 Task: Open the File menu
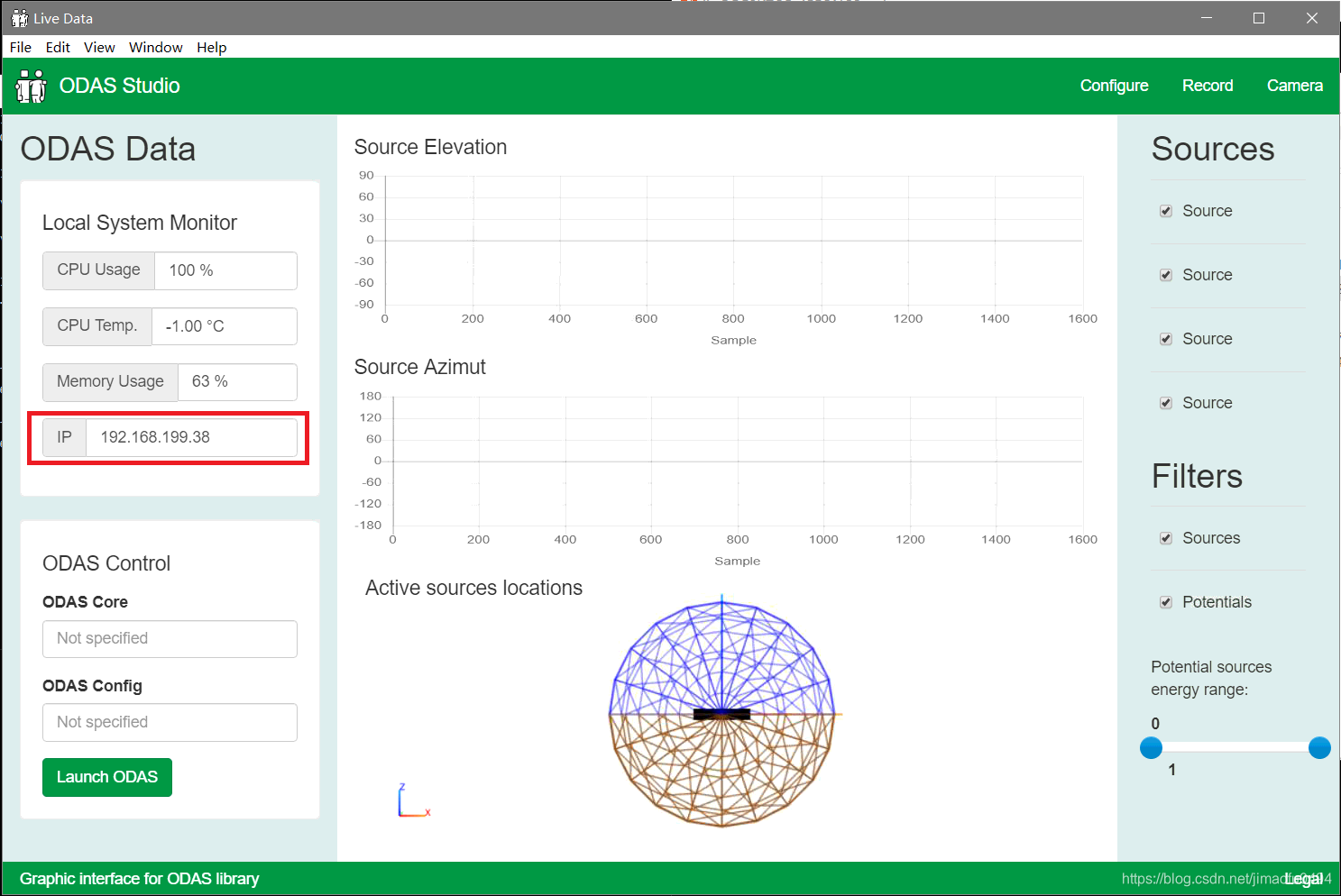[x=21, y=47]
